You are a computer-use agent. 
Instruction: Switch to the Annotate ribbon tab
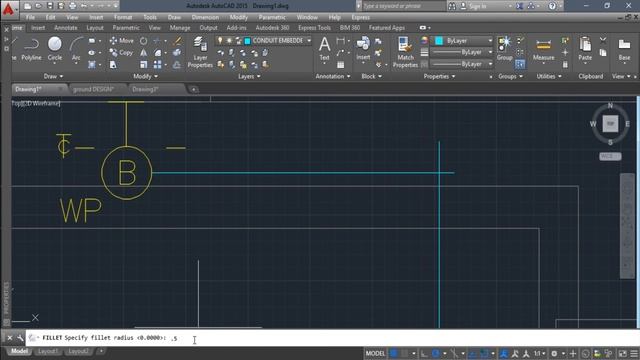66,28
